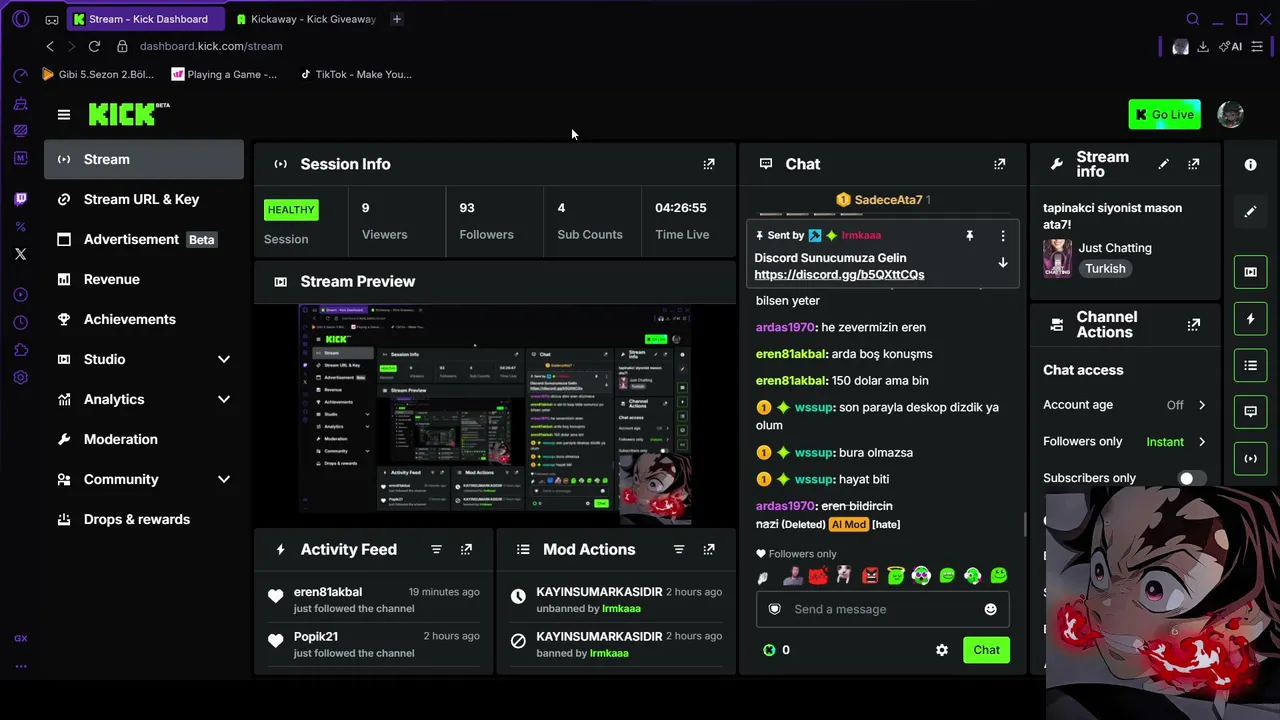Click the pencil edit-layout button in right rail
Viewport: 1280px width, 720px height.
pyautogui.click(x=1250, y=212)
